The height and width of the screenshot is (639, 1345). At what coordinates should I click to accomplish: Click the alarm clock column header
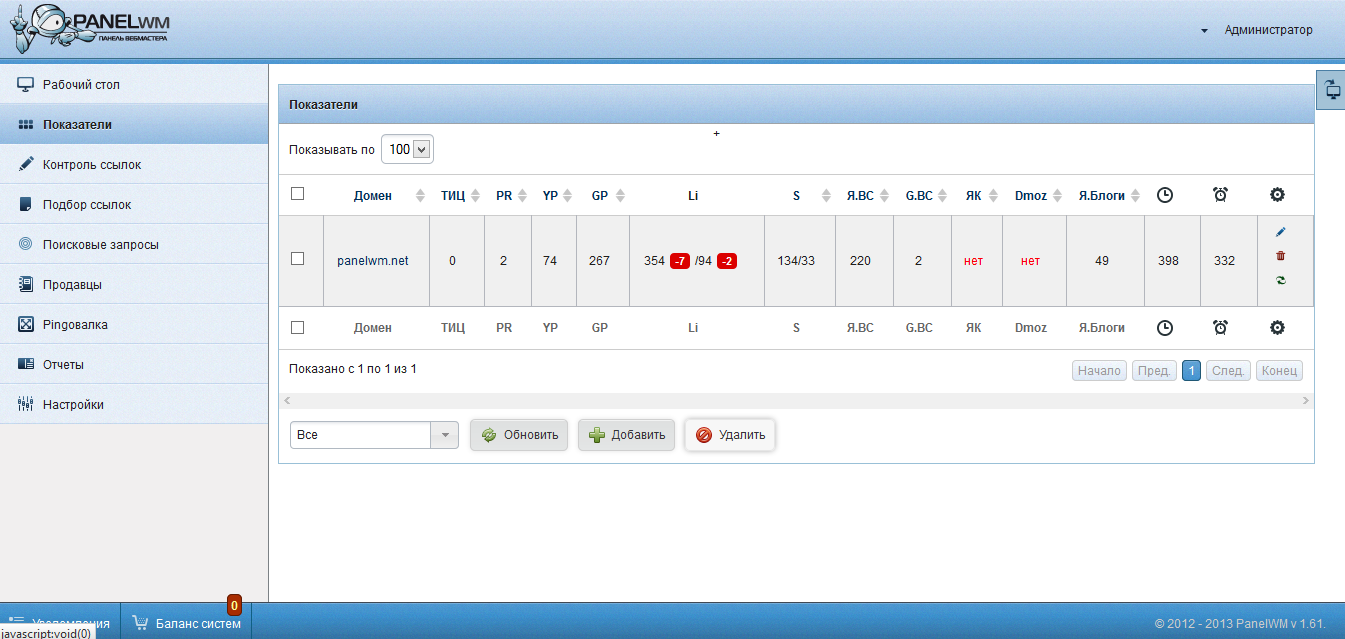[x=1220, y=195]
